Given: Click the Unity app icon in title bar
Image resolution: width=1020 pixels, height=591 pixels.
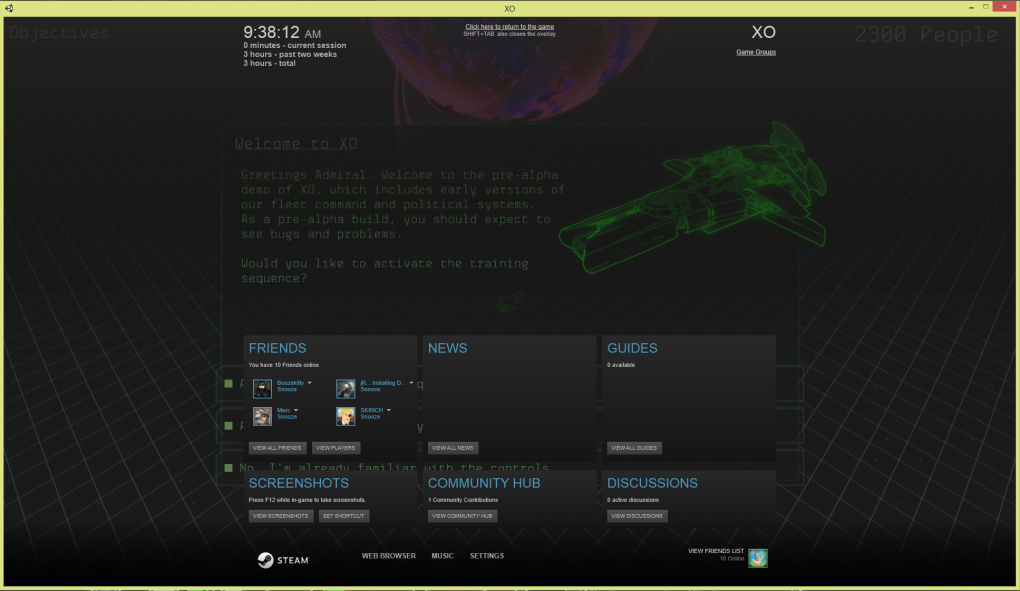Looking at the screenshot, I should [10, 8].
